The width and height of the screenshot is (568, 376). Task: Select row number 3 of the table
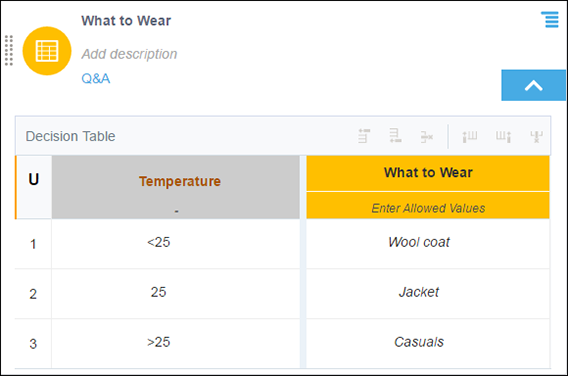coord(33,344)
